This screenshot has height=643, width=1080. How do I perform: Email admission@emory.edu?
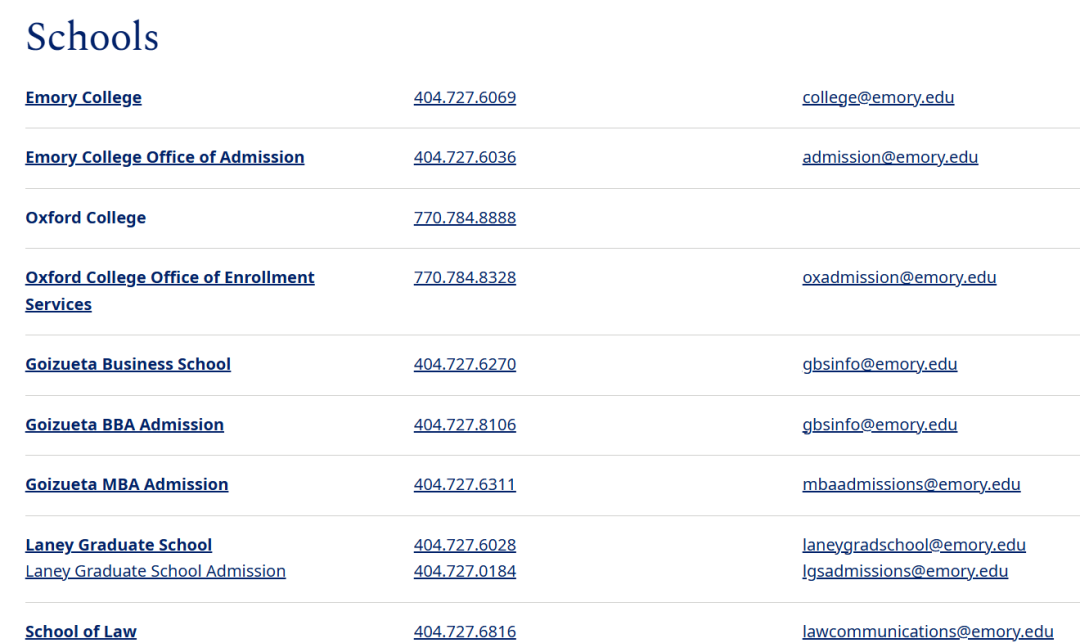pyautogui.click(x=889, y=157)
